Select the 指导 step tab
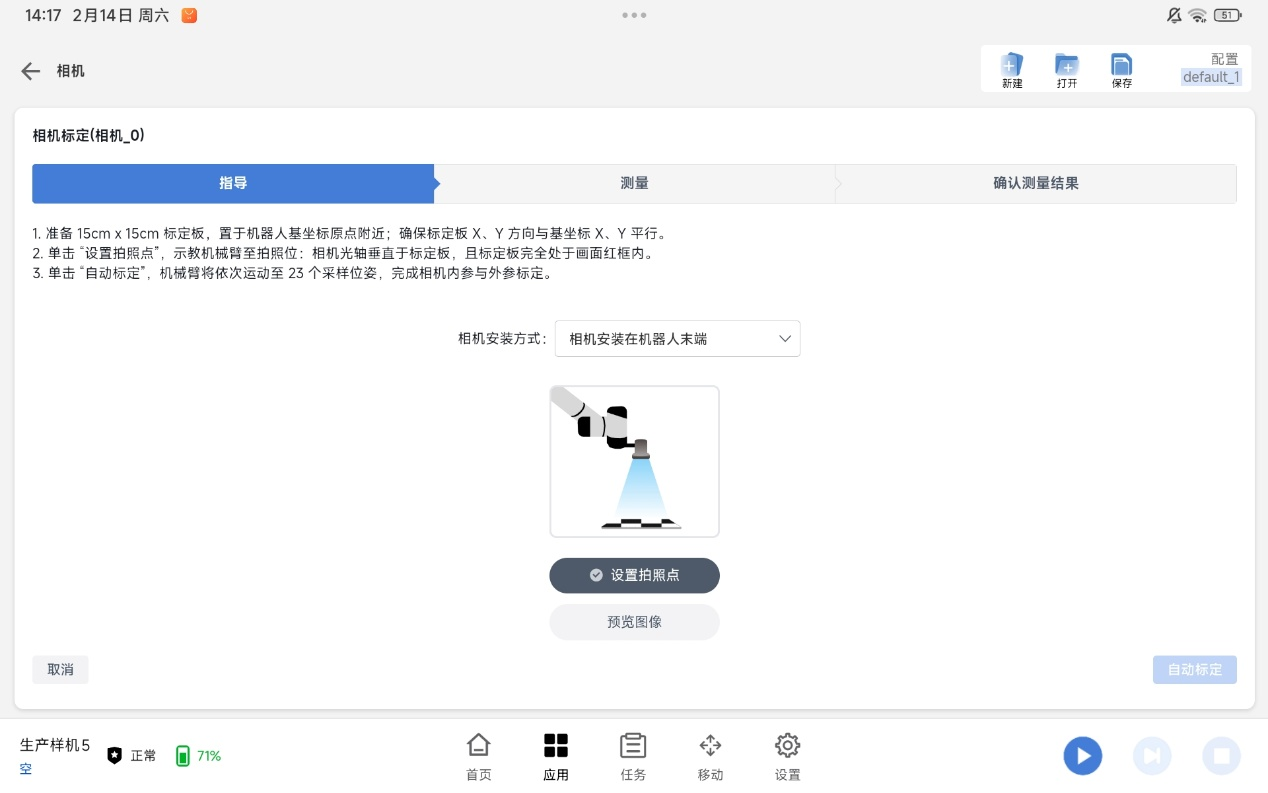Screen dimensions: 1268x793 pos(233,184)
